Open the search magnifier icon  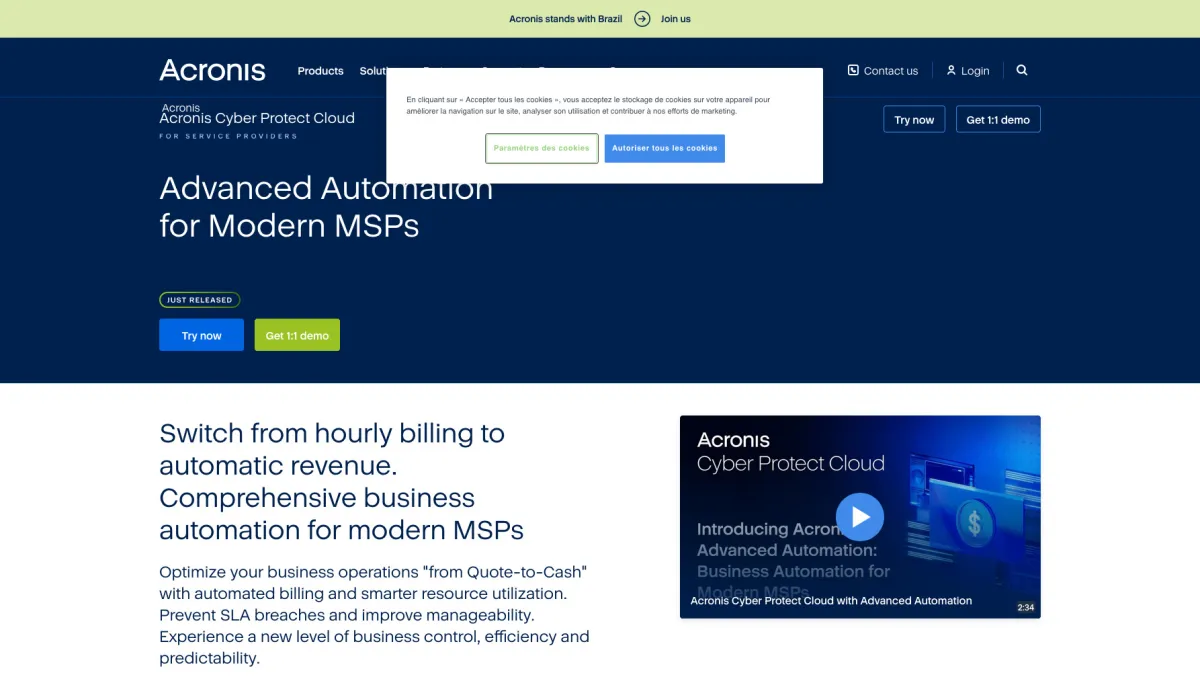point(1022,70)
